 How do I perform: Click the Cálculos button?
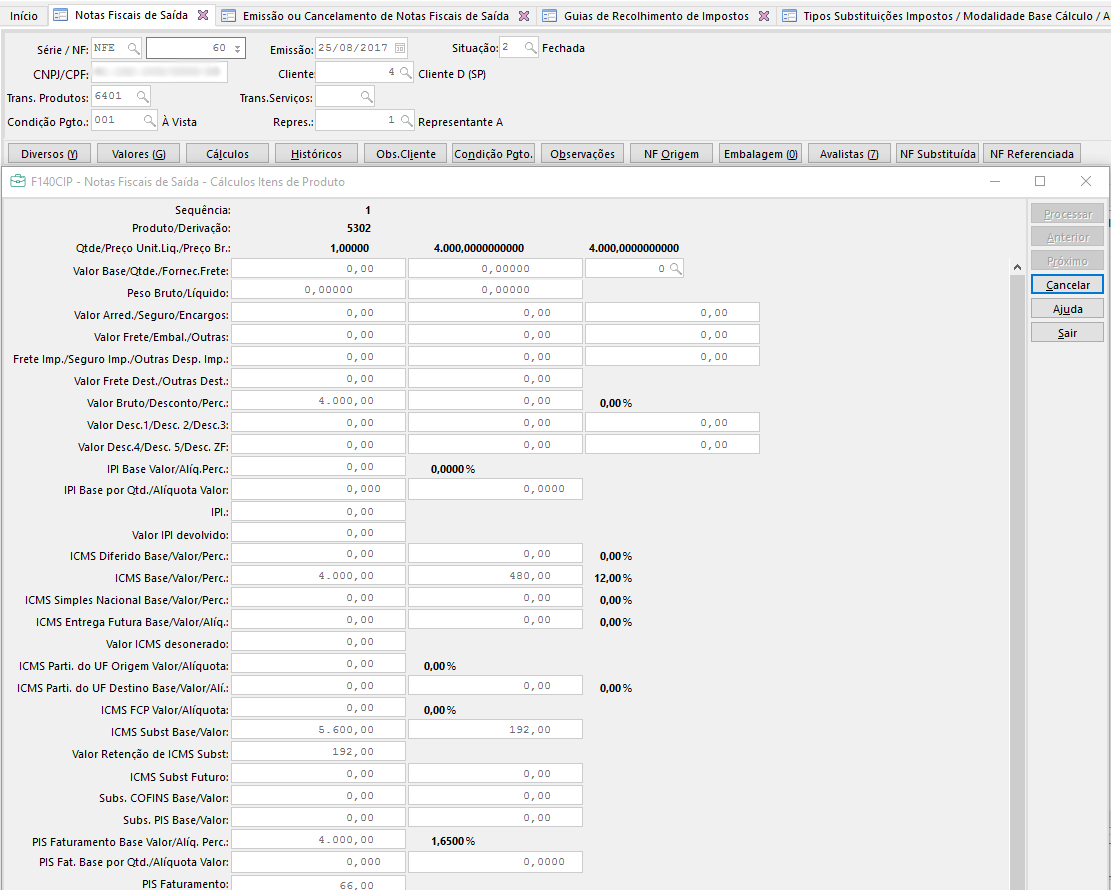click(x=227, y=154)
